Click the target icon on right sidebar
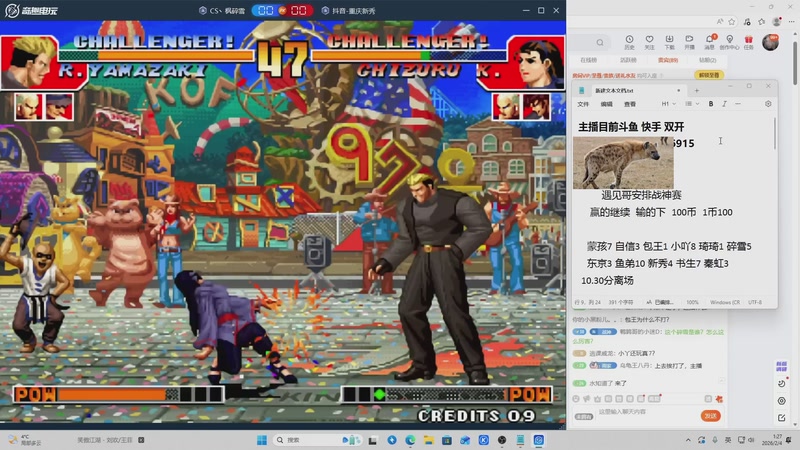 782,401
